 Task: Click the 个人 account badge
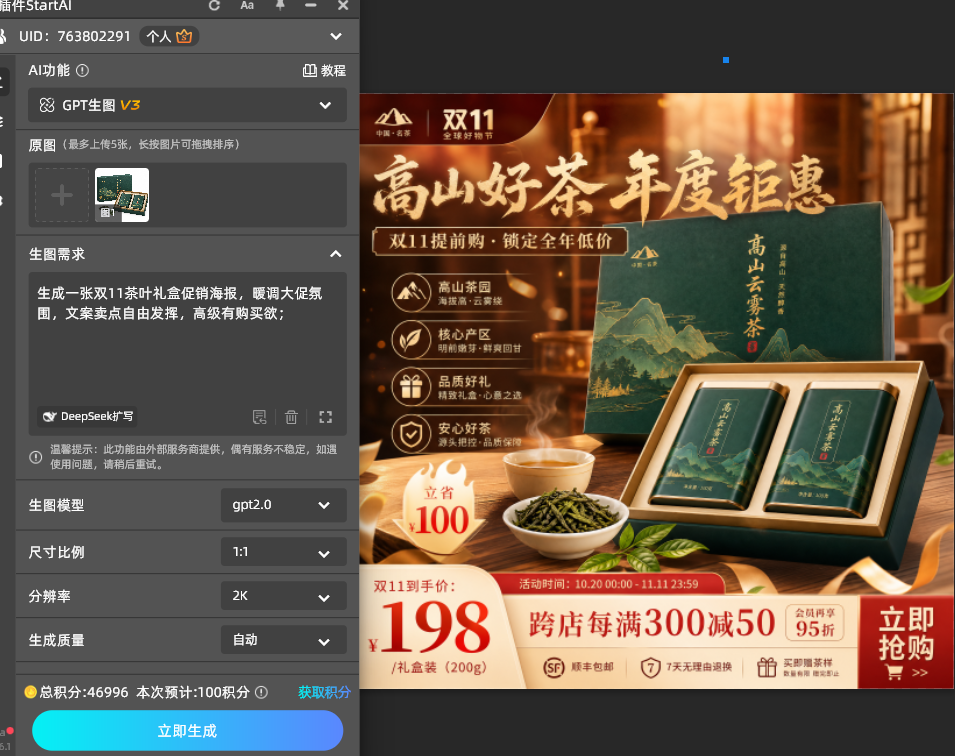(169, 37)
